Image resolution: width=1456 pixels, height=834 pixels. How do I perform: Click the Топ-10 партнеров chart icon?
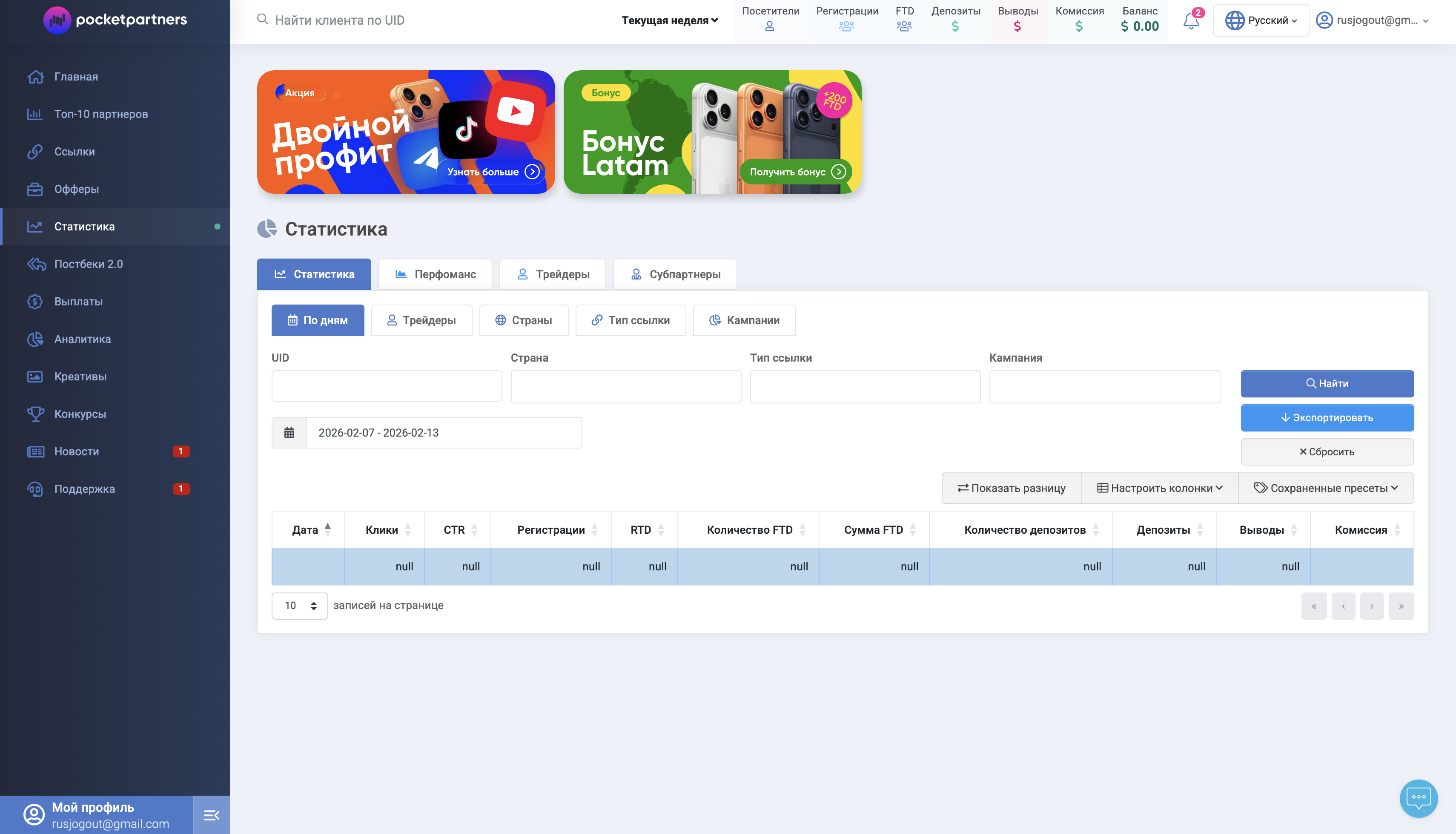[35, 114]
